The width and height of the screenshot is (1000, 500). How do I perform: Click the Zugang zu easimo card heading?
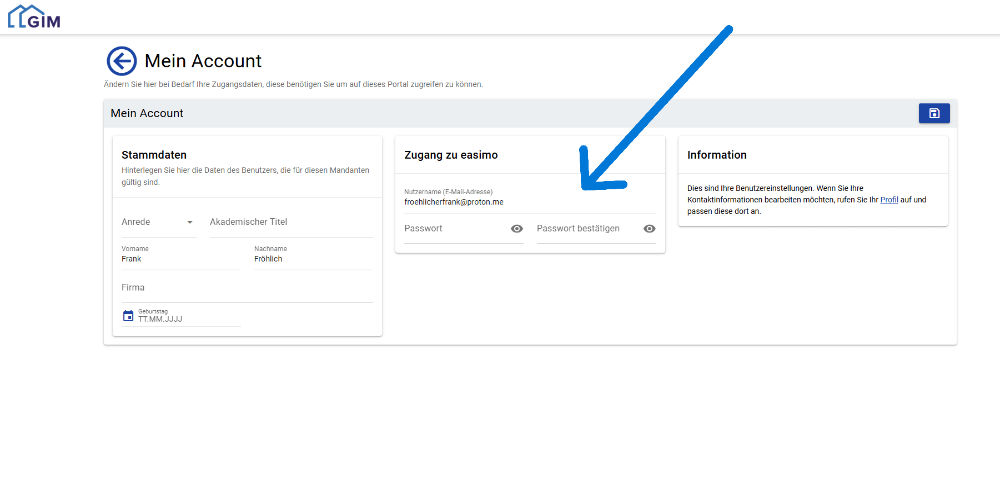tap(451, 155)
